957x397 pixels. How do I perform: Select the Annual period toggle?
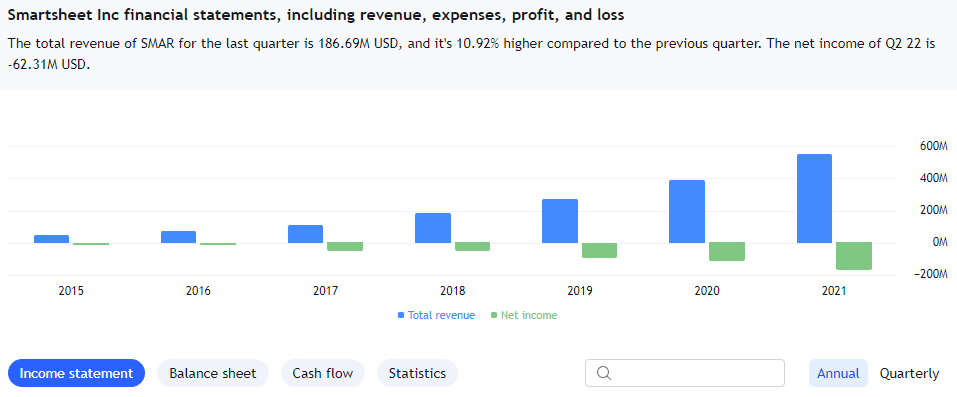838,373
